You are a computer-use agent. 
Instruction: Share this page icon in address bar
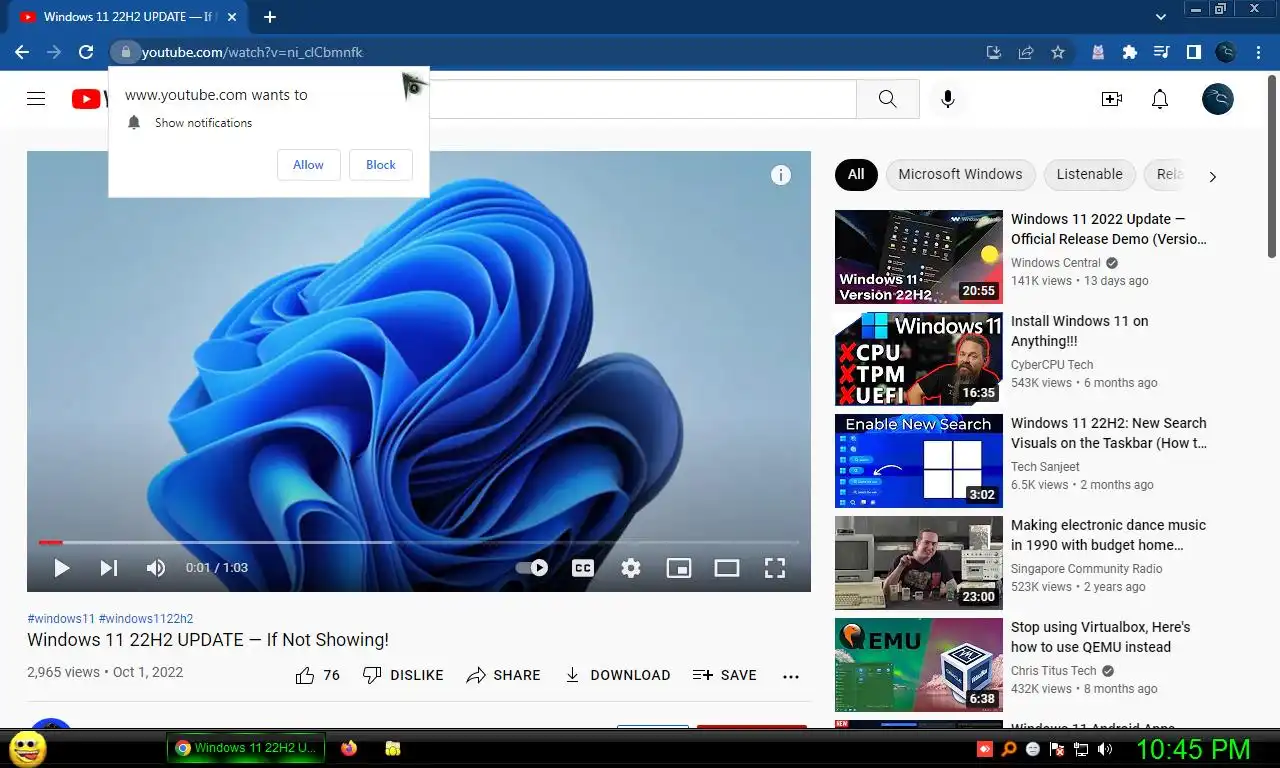click(1025, 52)
